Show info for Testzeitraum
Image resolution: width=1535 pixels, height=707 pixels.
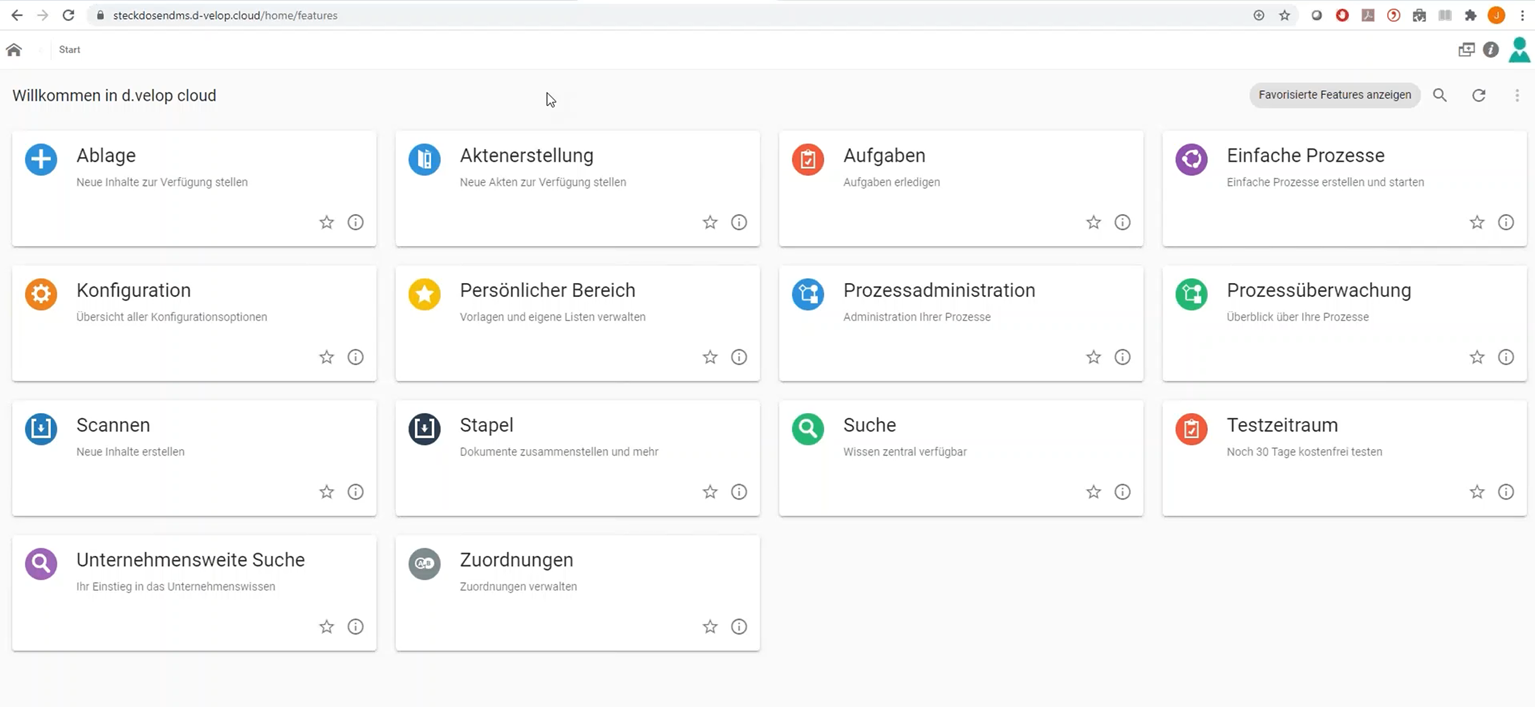pos(1506,492)
